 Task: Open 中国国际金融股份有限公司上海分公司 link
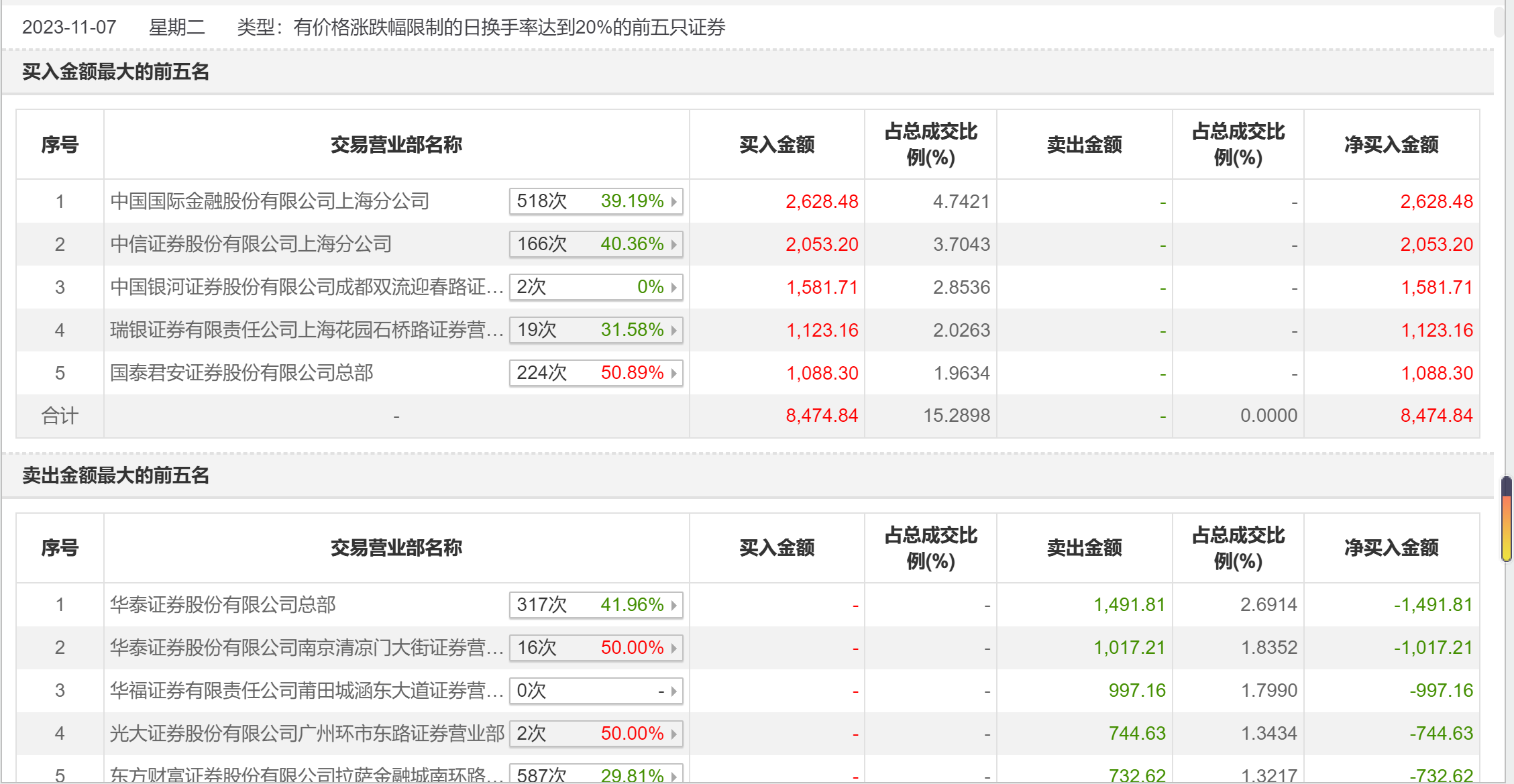[x=270, y=201]
